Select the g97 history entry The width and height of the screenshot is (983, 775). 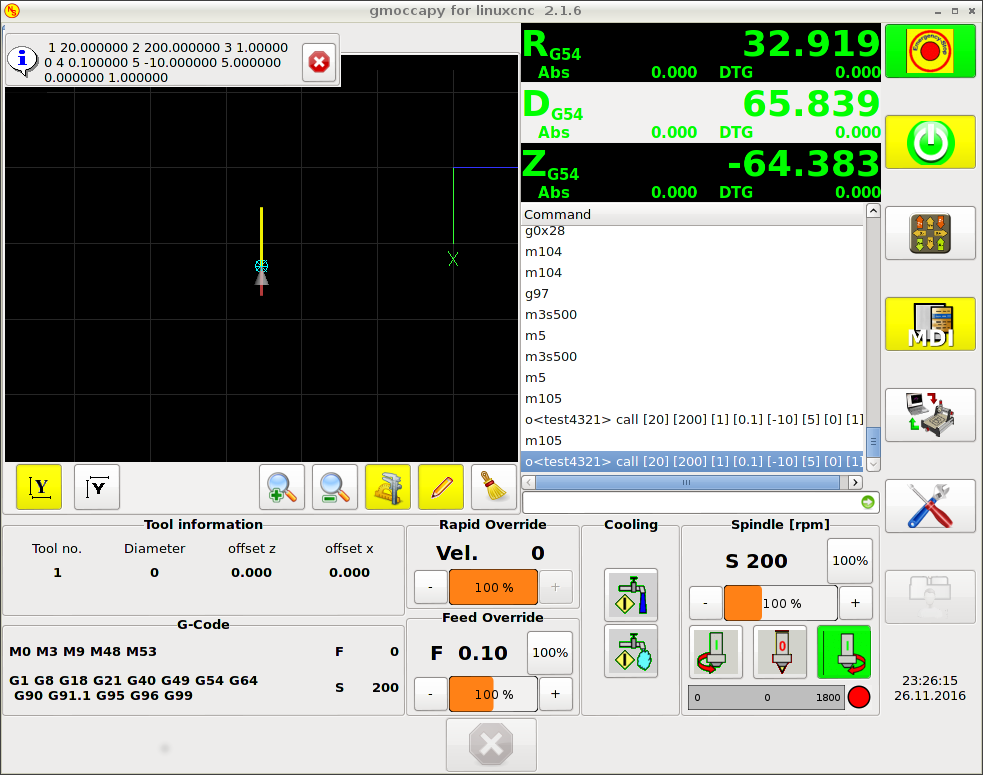(x=692, y=293)
